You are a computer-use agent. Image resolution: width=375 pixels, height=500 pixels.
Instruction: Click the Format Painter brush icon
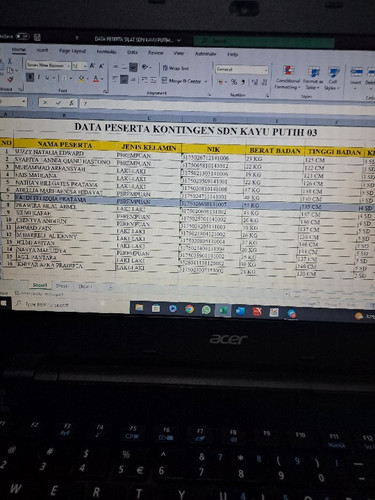point(10,79)
